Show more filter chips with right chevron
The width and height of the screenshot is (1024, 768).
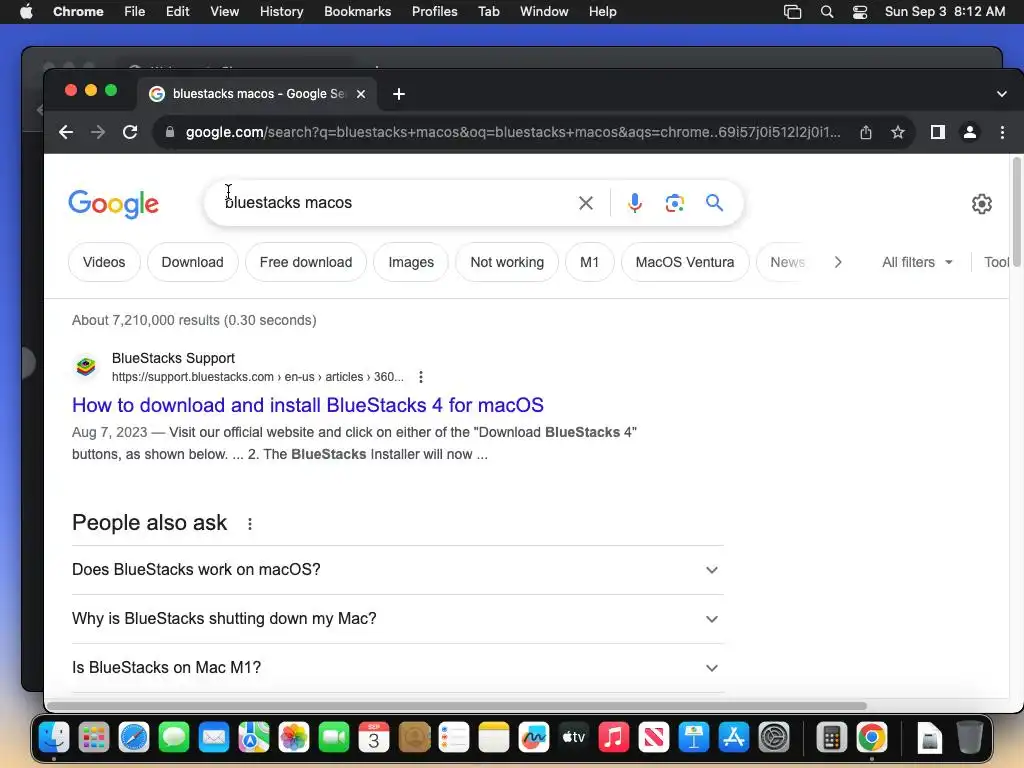point(838,263)
